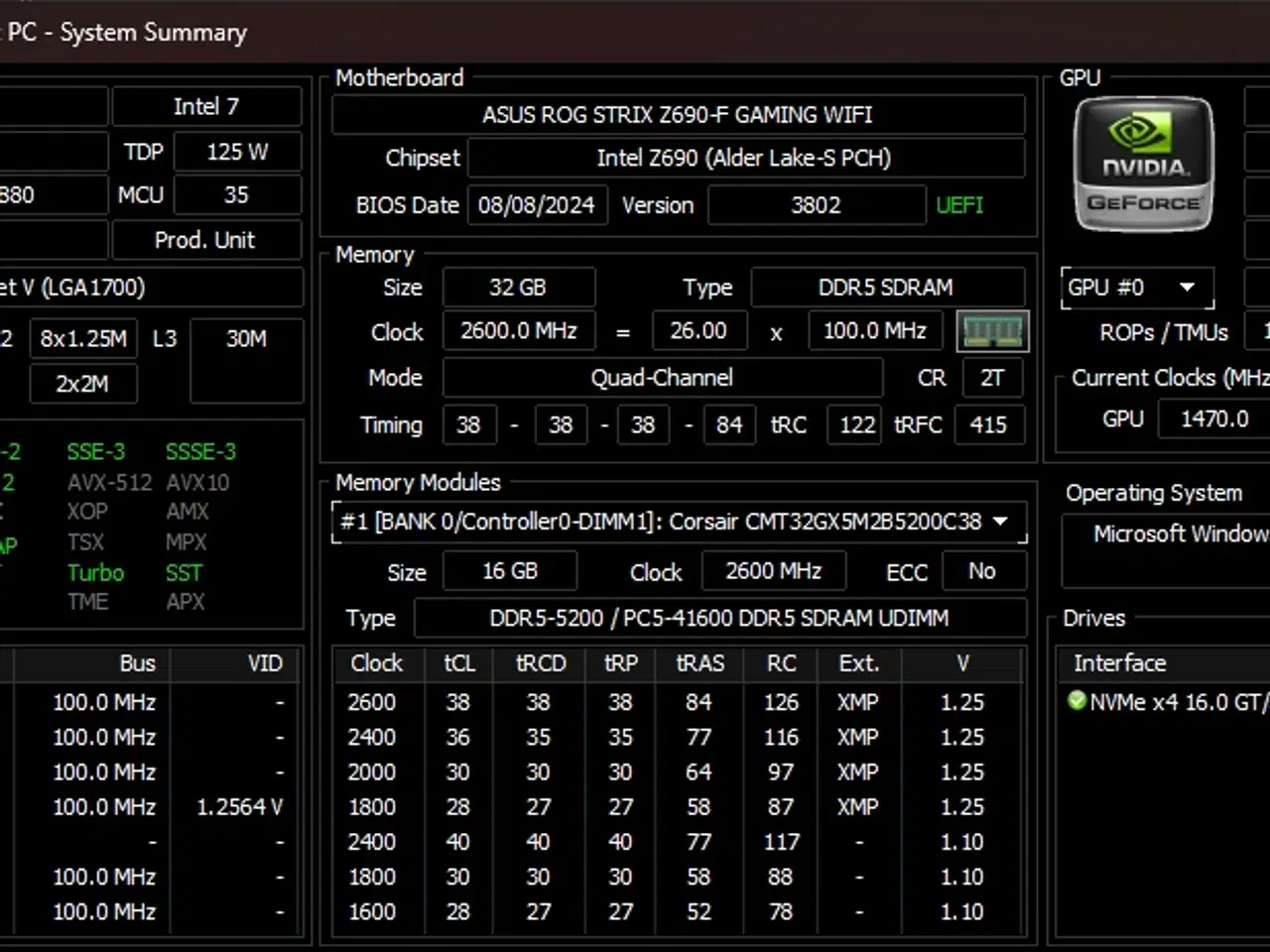Screen dimensions: 1270x952
Task: Click the 8x1.25M cache field
Action: coord(83,339)
